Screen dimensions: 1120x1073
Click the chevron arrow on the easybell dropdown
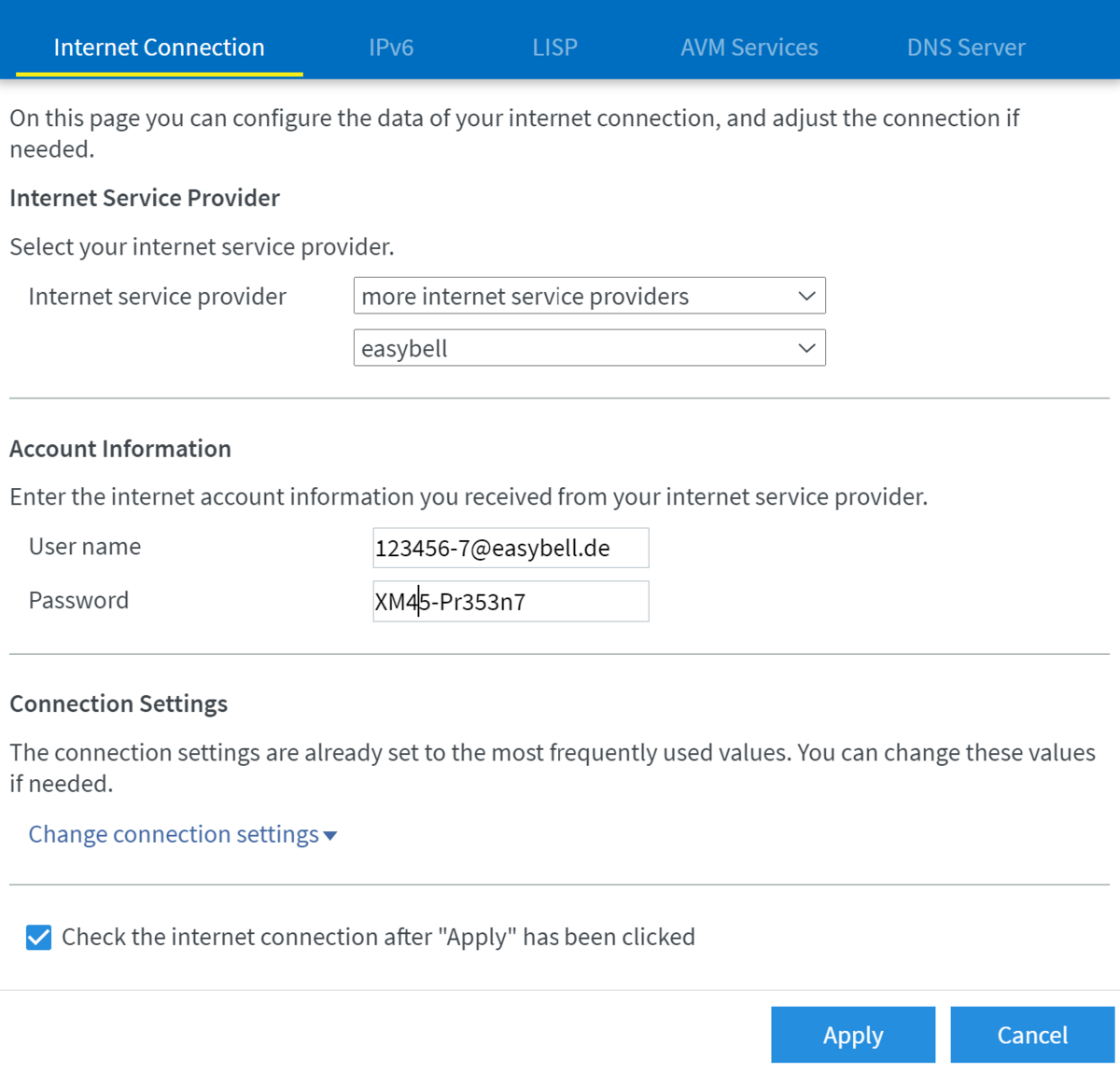806,349
